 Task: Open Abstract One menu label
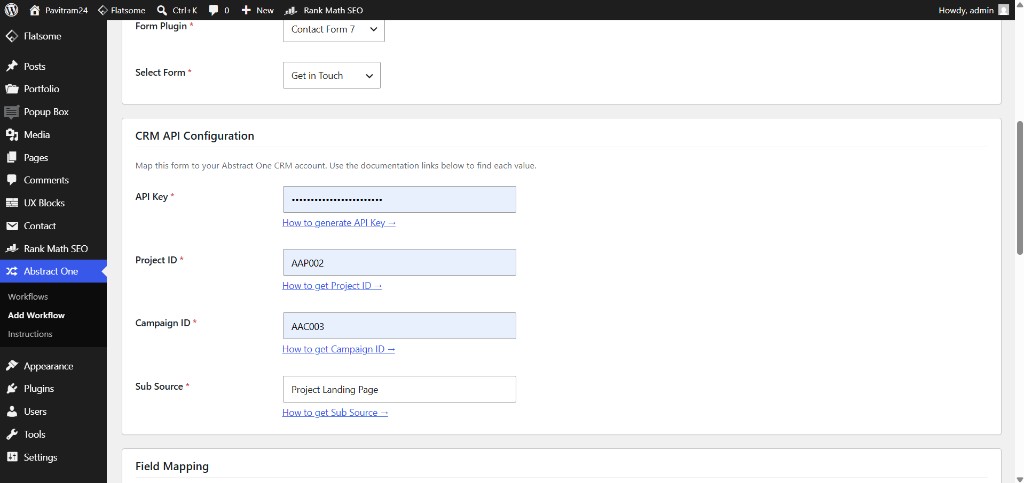(51, 272)
